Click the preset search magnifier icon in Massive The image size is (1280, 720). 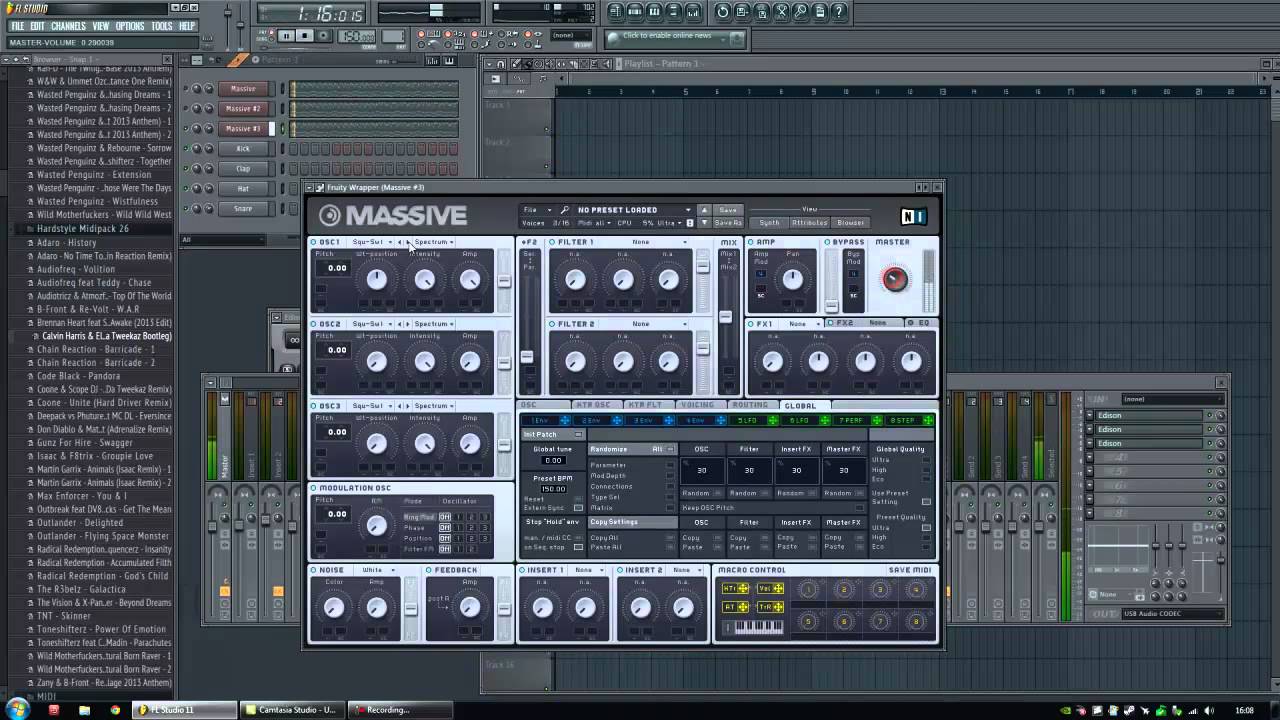(563, 210)
